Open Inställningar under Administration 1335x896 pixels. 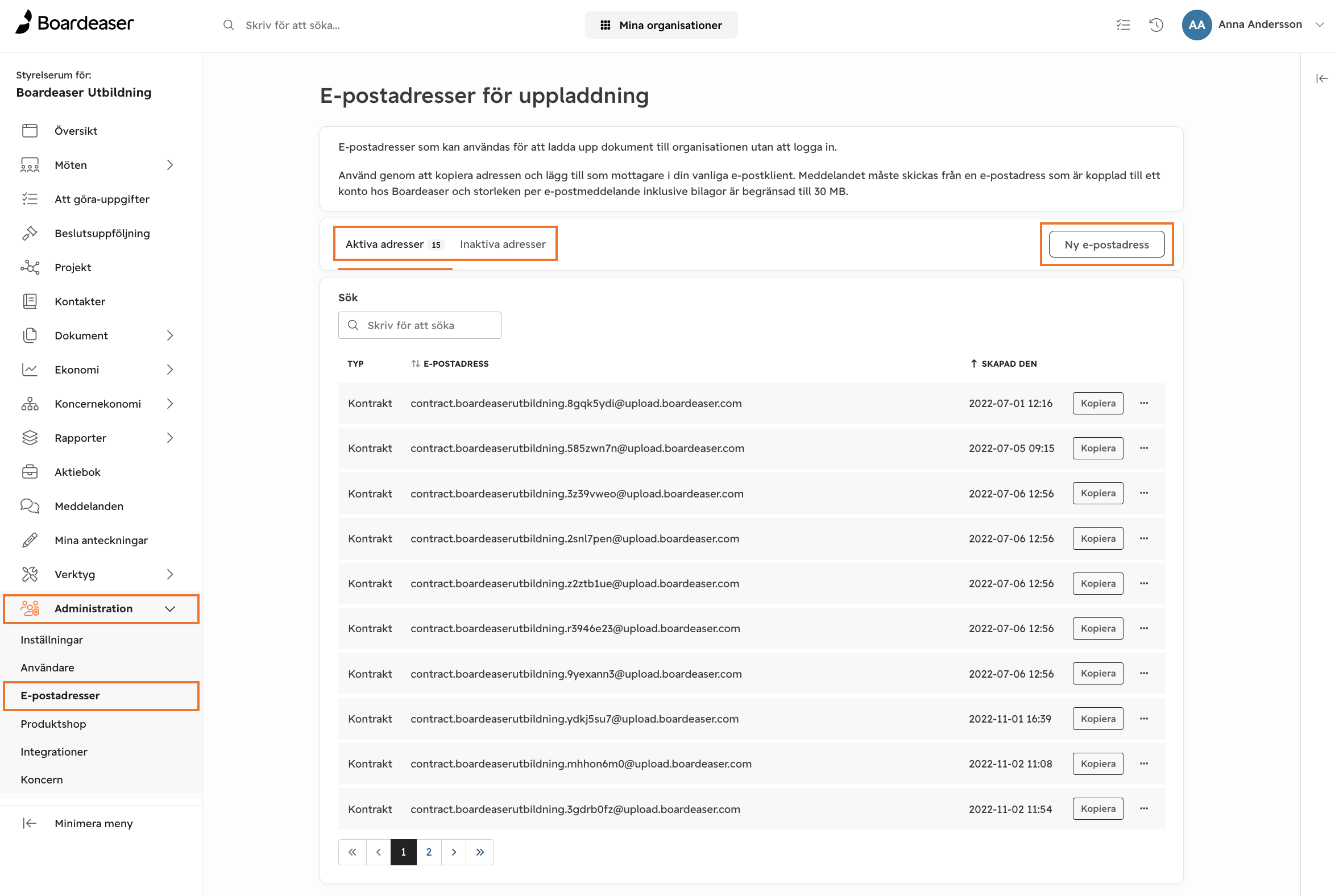[x=51, y=640]
